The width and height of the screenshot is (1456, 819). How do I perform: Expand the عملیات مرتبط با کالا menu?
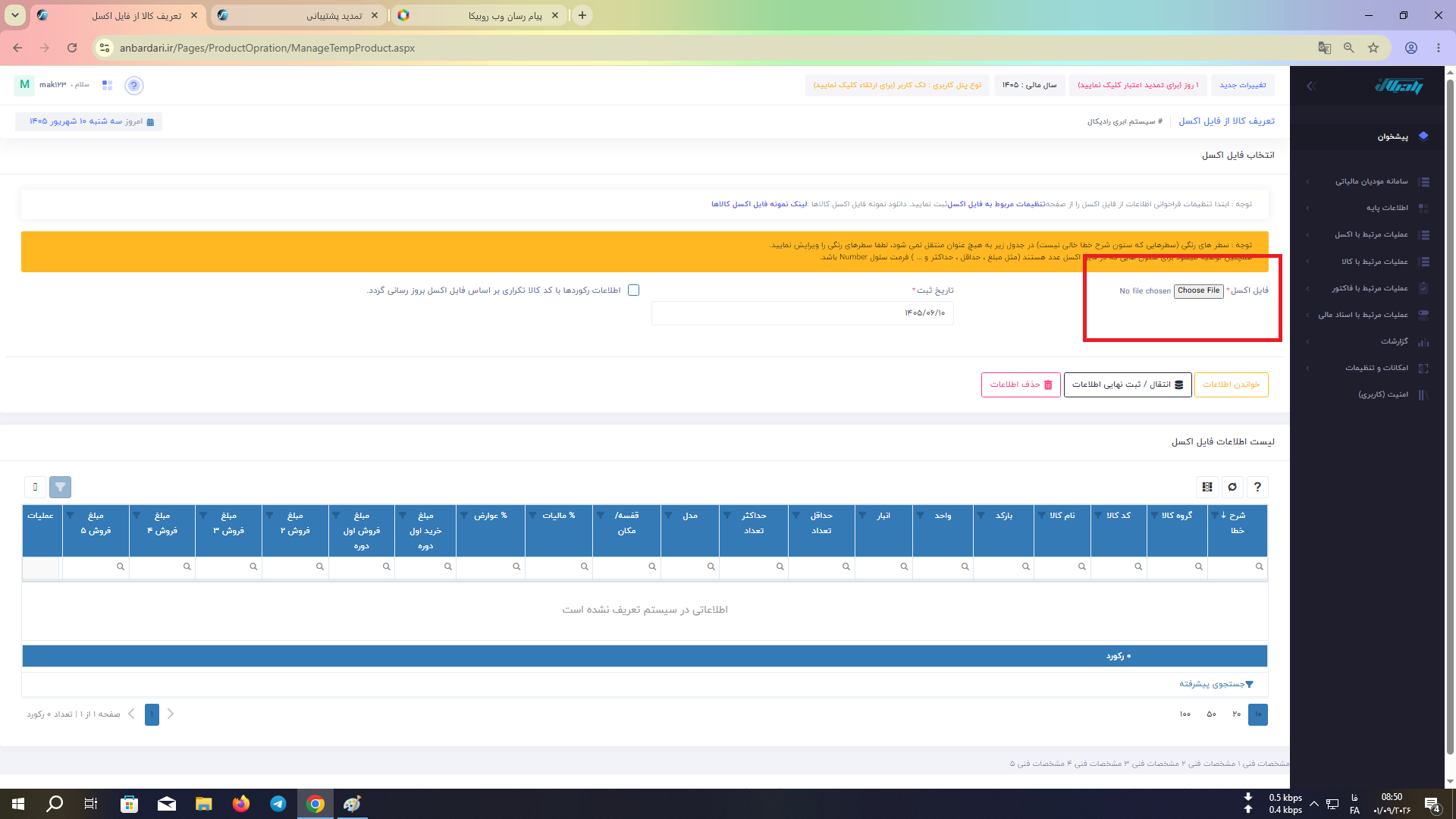click(1369, 262)
